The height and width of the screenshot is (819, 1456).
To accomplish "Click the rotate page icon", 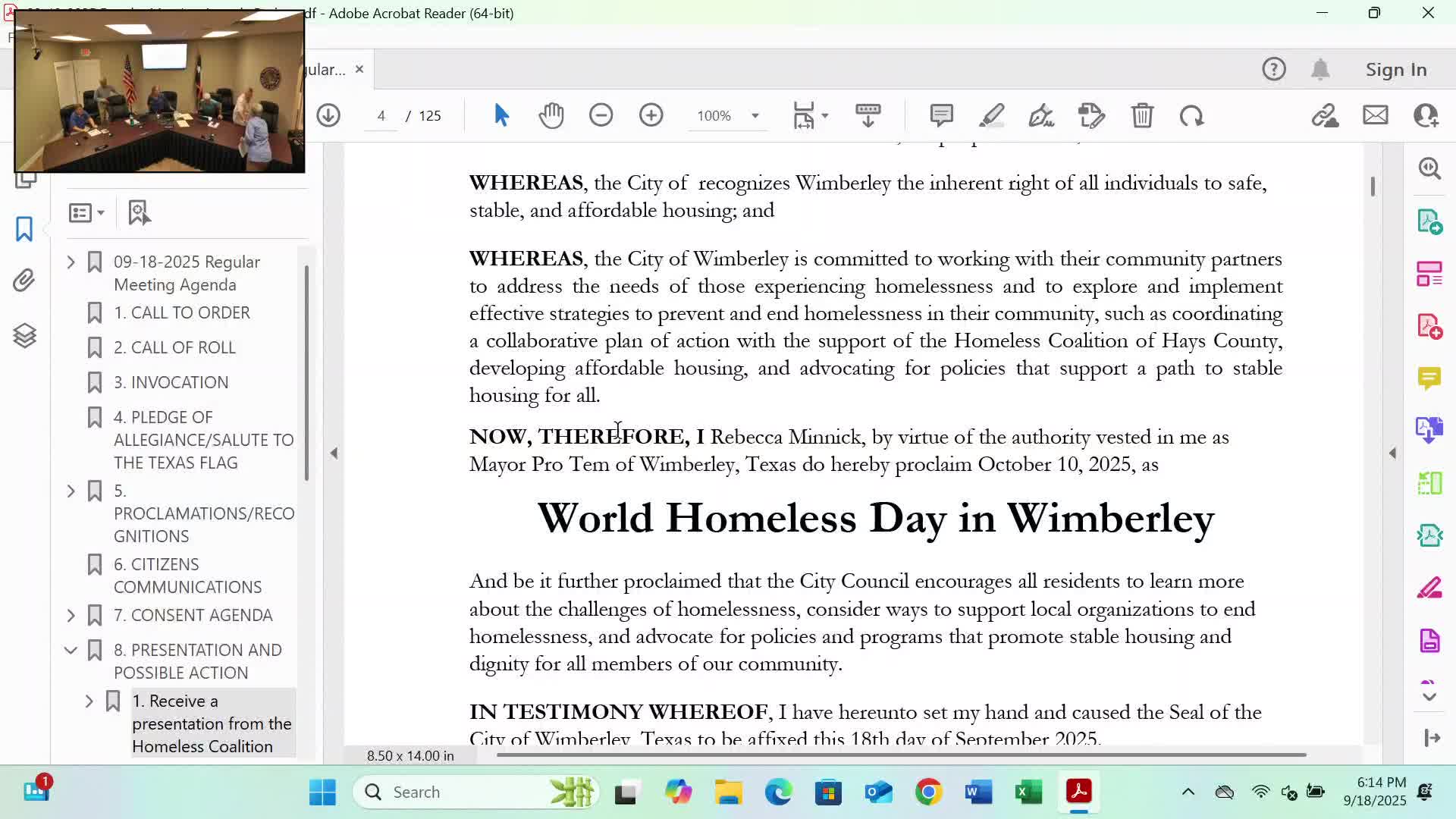I will (x=1191, y=115).
